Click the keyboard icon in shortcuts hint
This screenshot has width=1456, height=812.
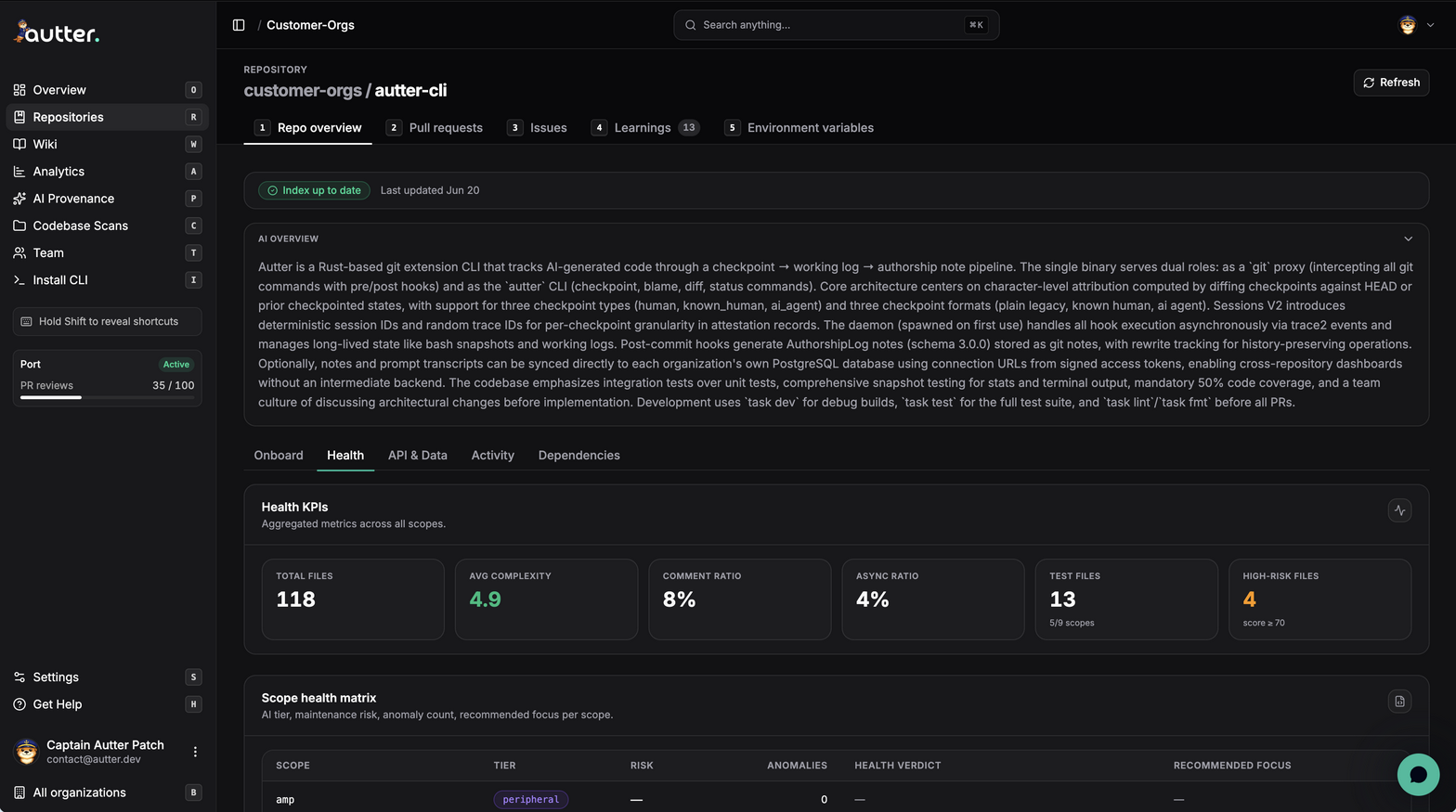[27, 322]
